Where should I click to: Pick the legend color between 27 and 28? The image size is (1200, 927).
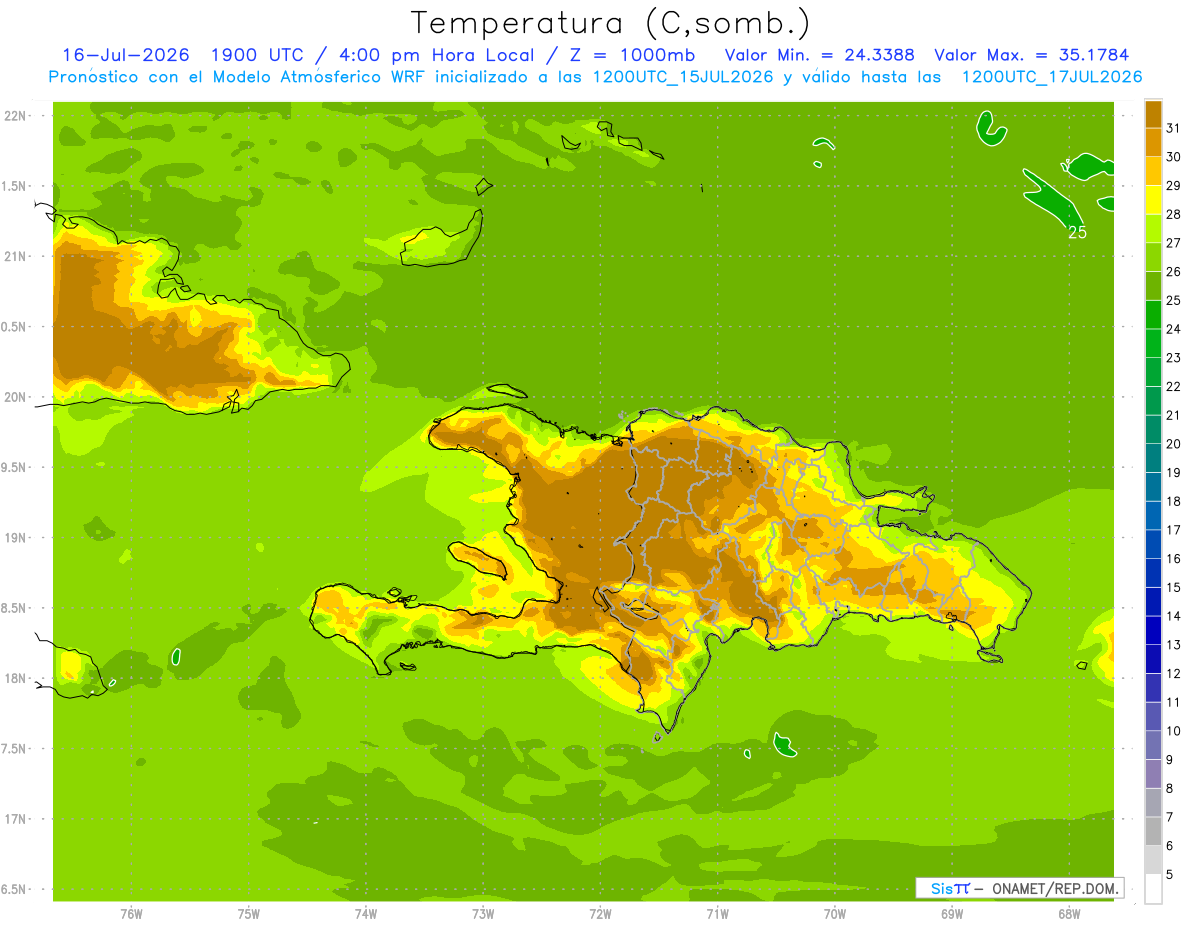point(1153,229)
